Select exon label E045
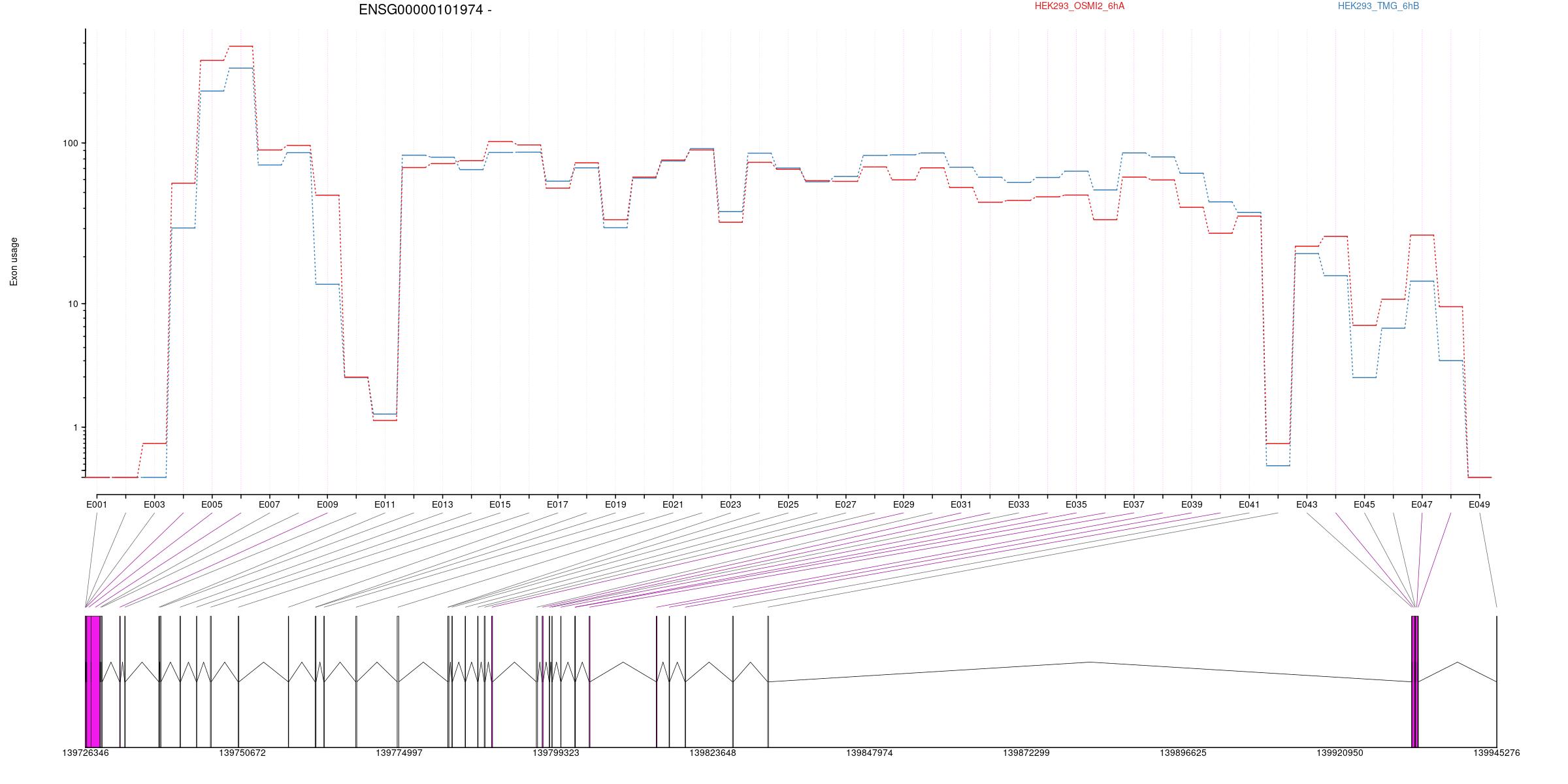1568x784 pixels. 1364,504
